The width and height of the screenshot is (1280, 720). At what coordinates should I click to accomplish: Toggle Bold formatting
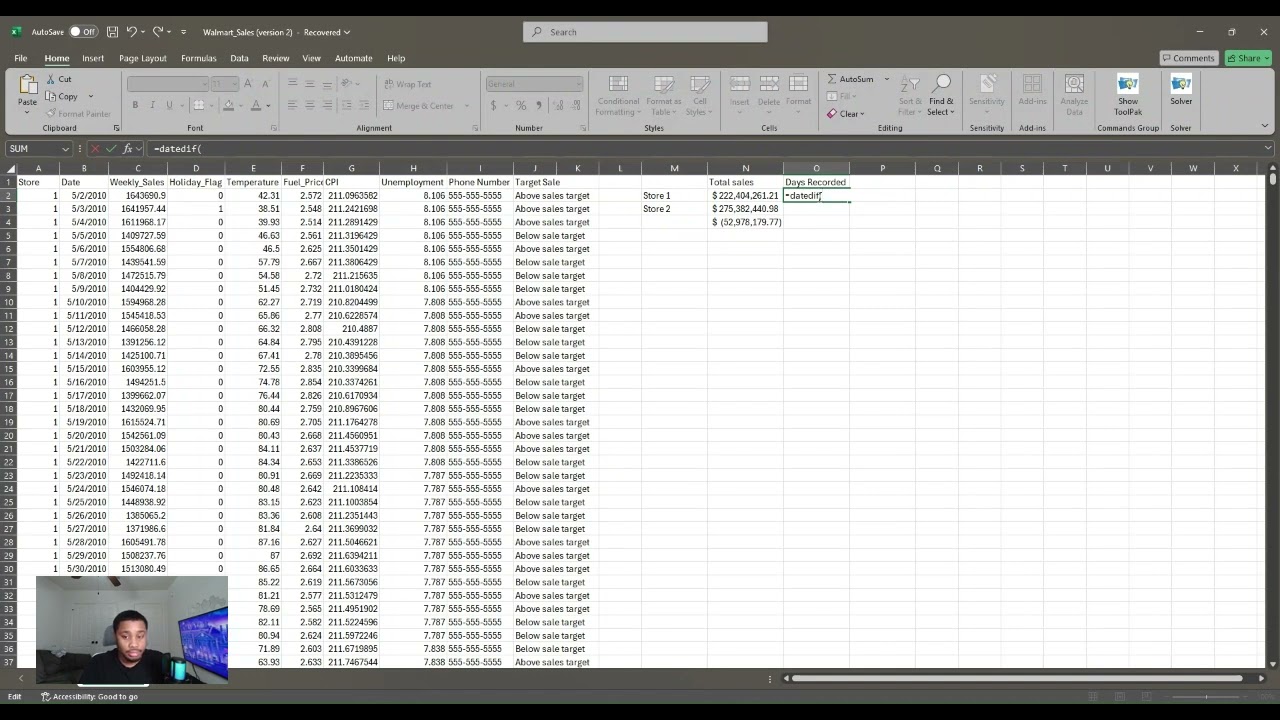point(135,105)
